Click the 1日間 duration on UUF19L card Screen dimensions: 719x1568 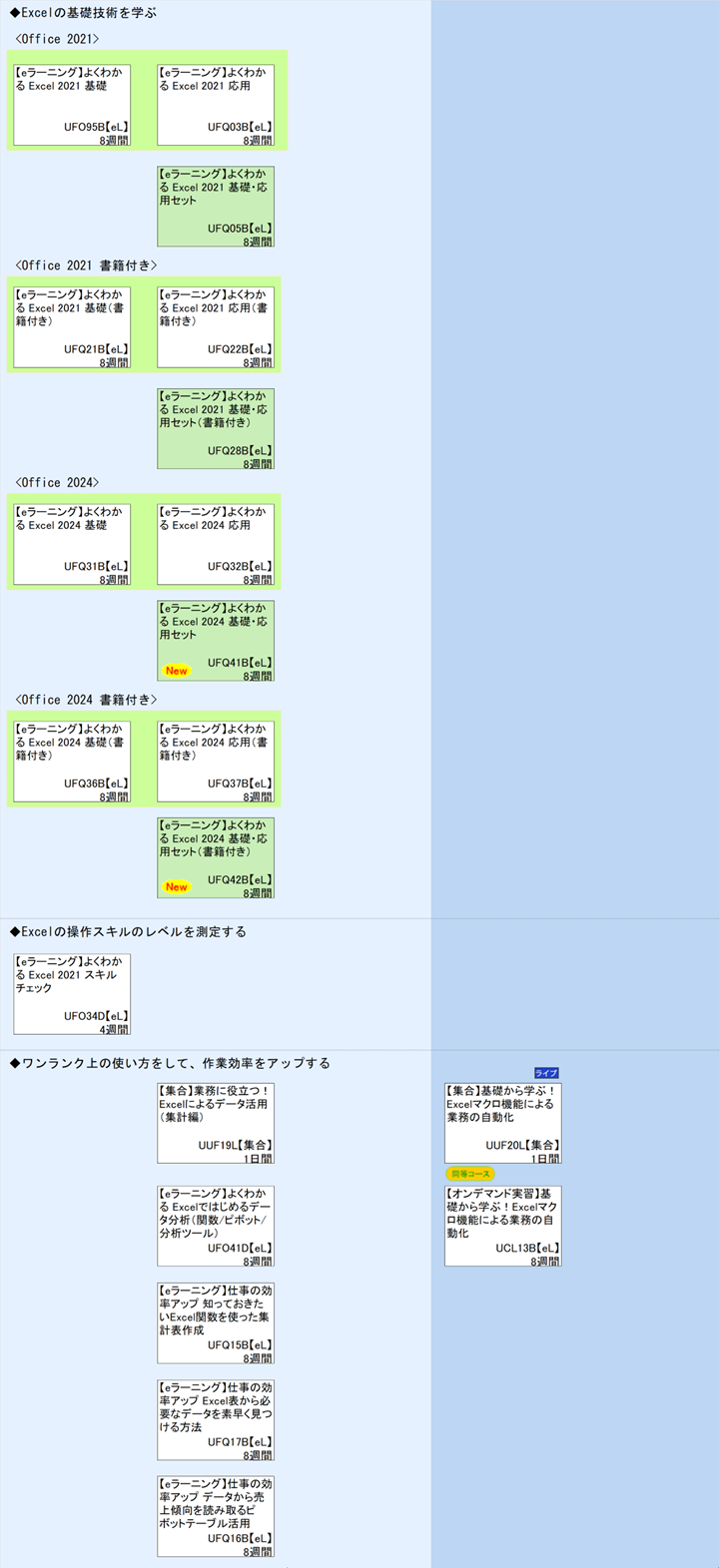258,1159
